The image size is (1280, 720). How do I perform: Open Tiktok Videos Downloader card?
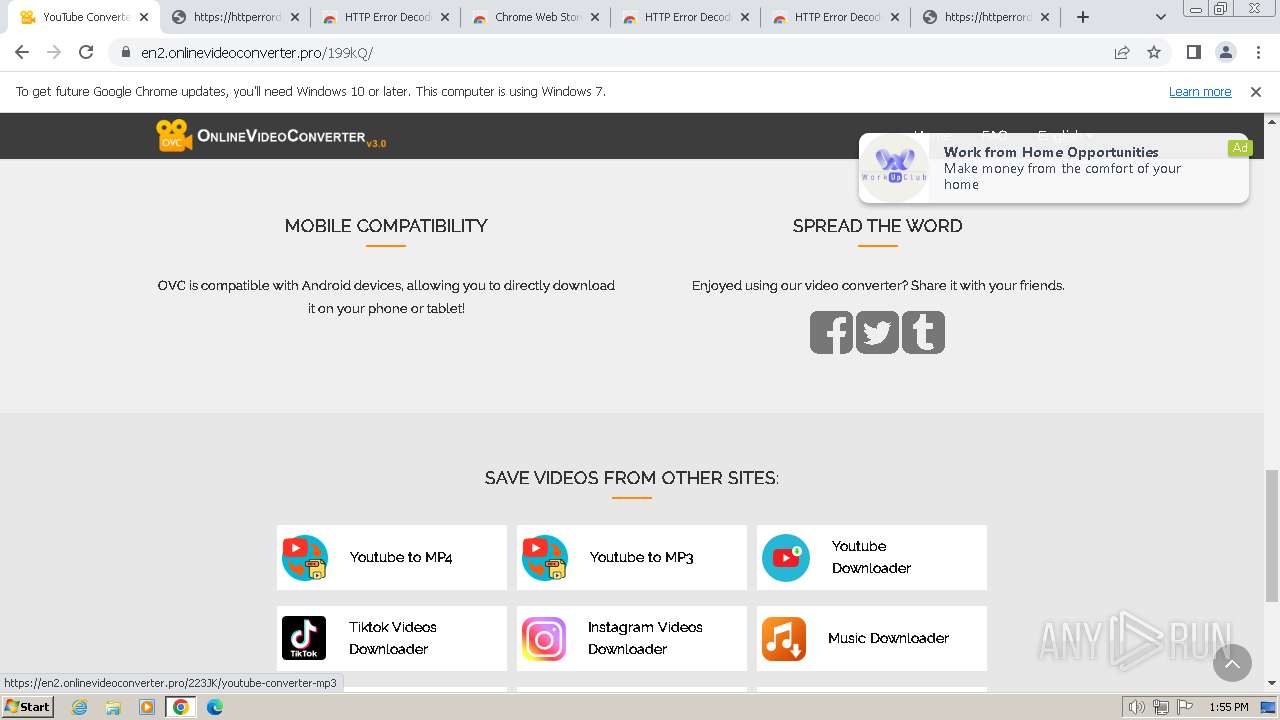coord(392,638)
